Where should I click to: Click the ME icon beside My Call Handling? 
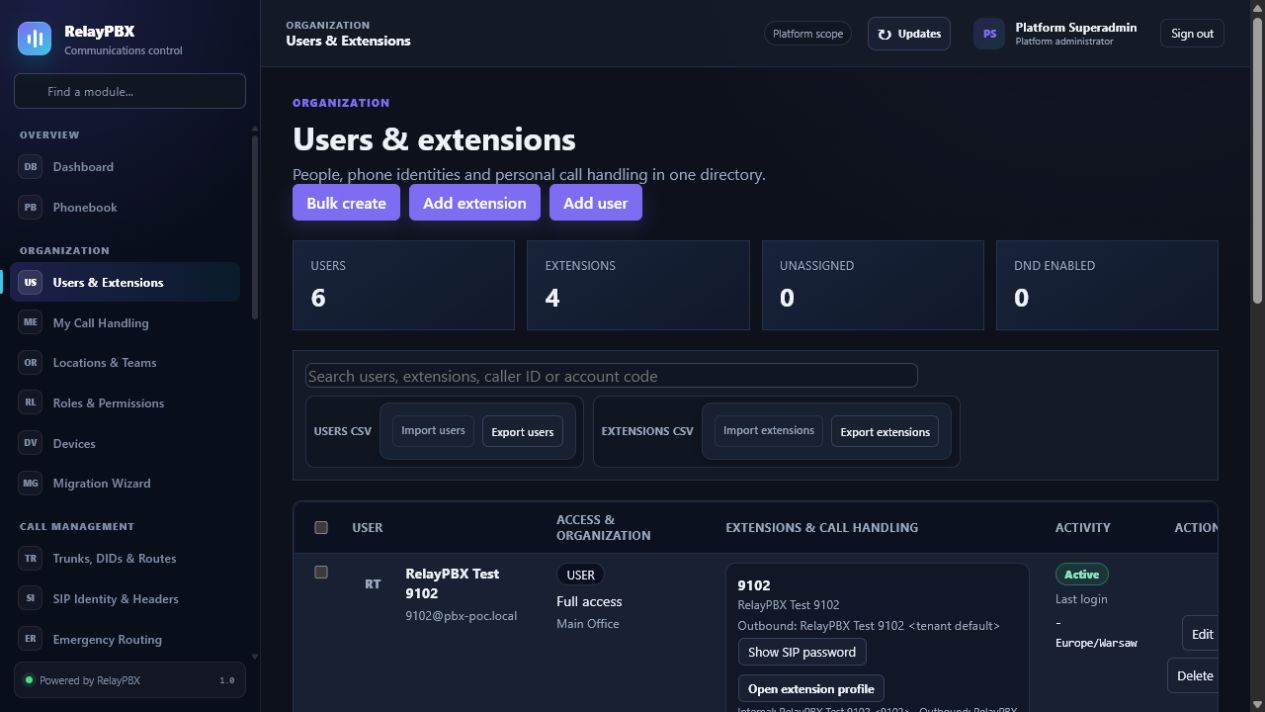click(30, 322)
